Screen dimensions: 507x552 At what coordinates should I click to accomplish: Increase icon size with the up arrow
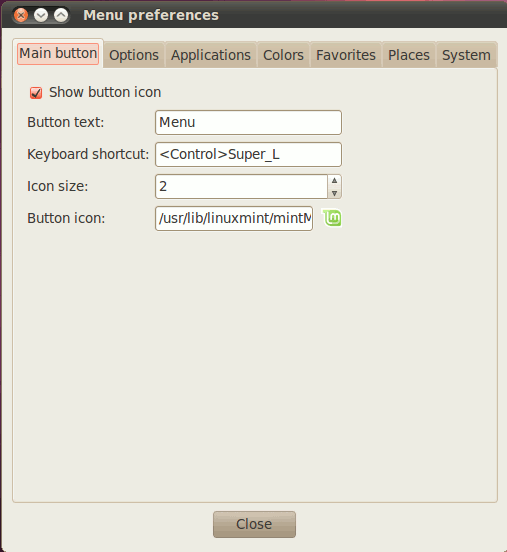pos(334,180)
